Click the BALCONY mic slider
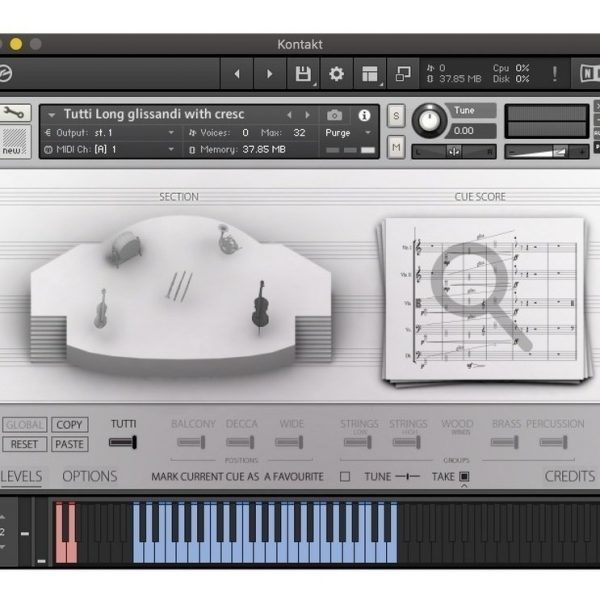Viewport: 600px width, 600px height. coord(191,442)
